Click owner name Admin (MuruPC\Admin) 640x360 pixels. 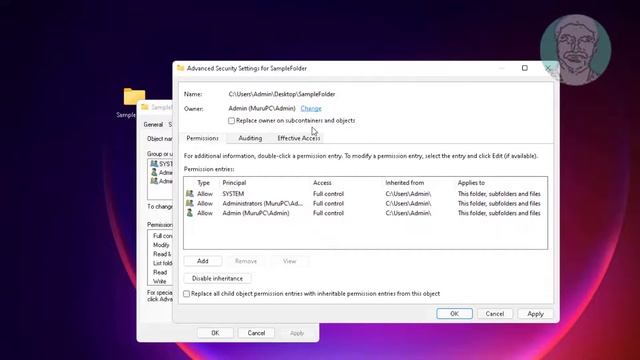tap(262, 109)
